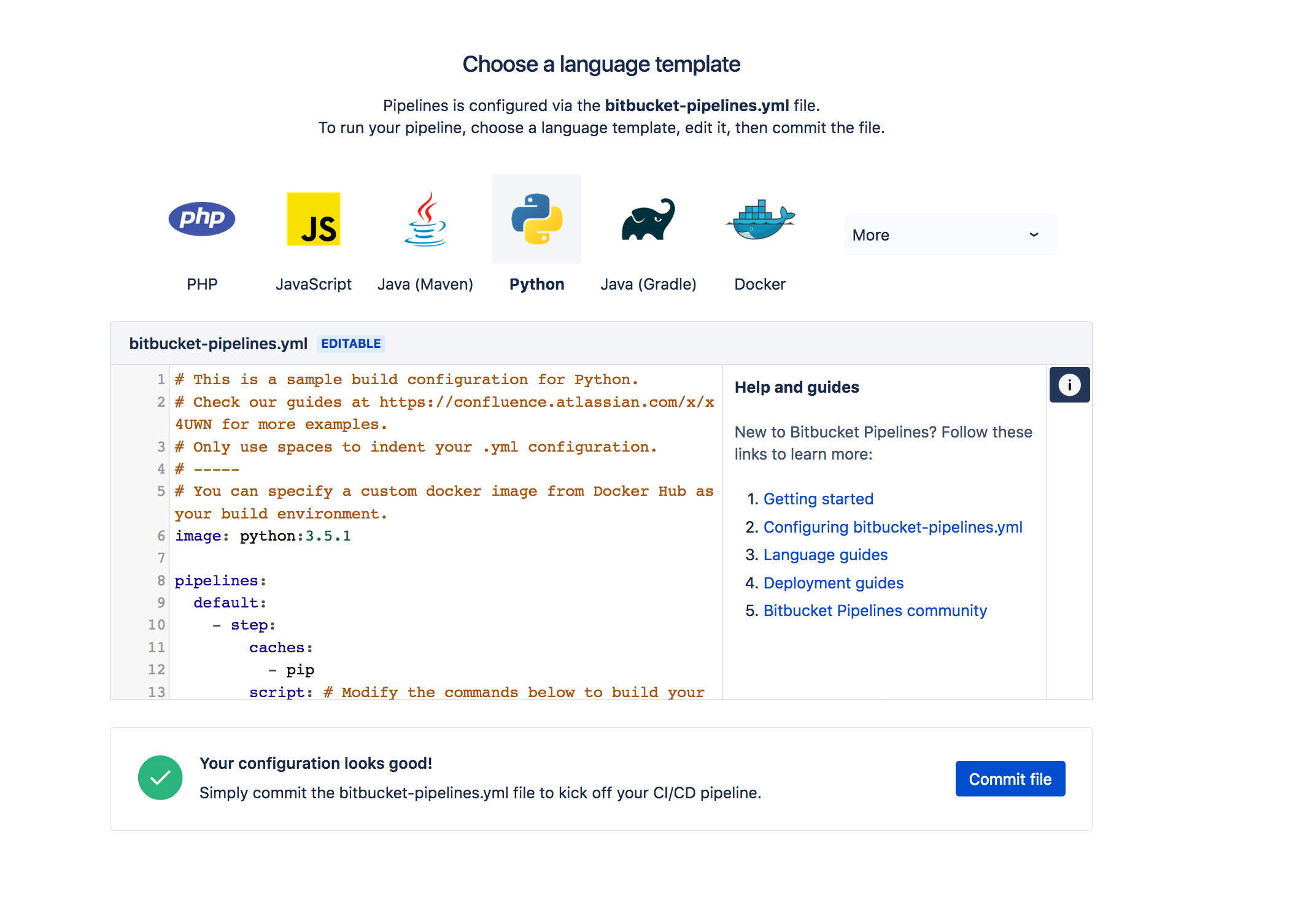Select the JavaScript language template icon
Screen dimensions: 1316x902
[313, 219]
